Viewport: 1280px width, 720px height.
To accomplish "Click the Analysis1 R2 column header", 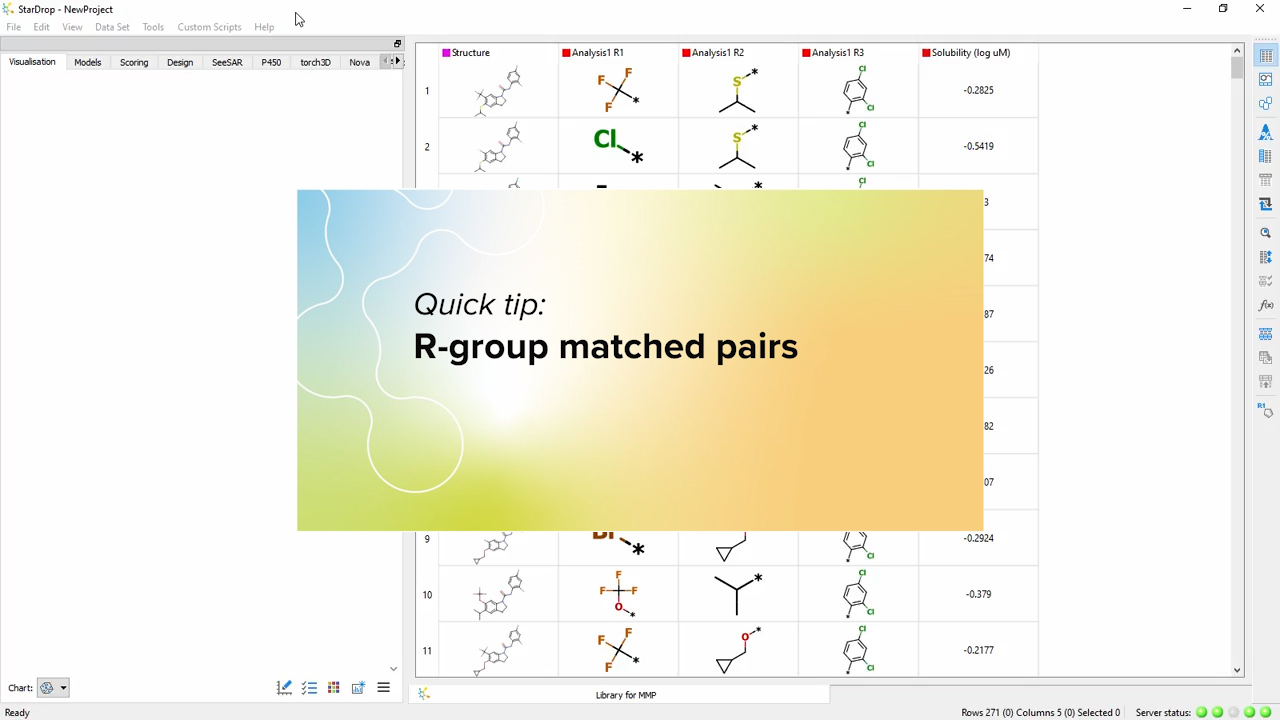I will click(738, 53).
